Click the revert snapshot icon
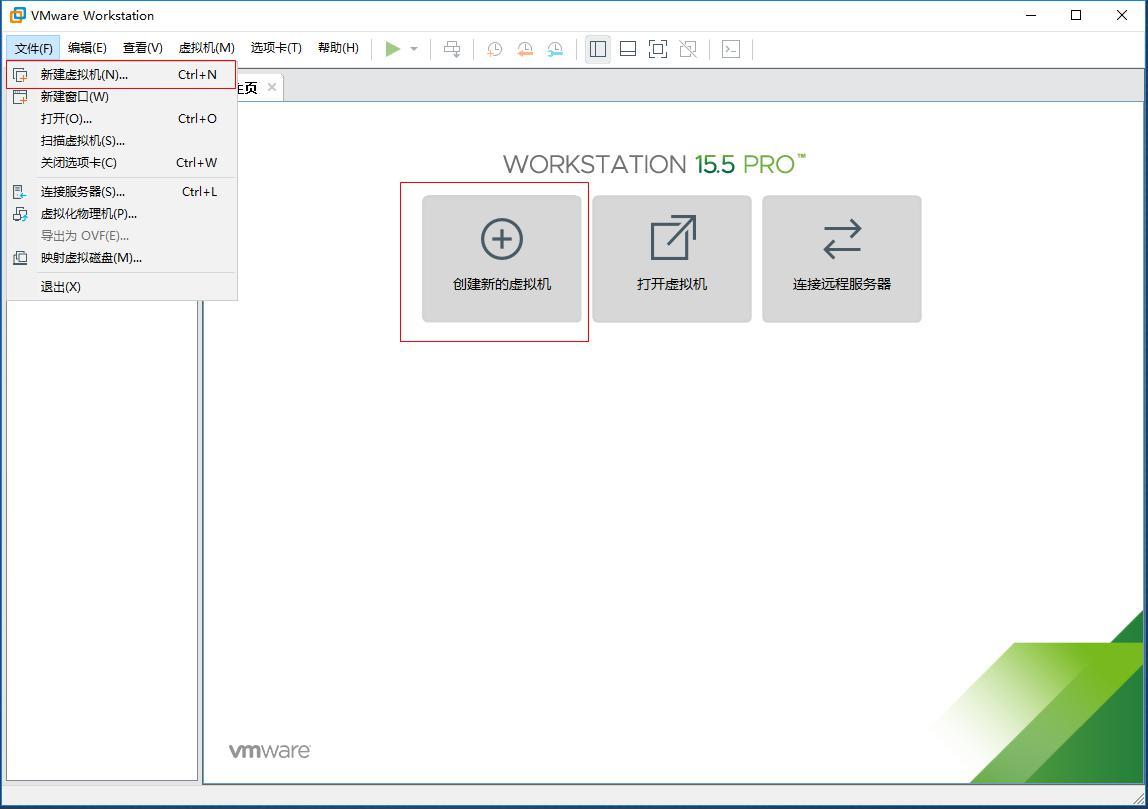 [x=524, y=48]
